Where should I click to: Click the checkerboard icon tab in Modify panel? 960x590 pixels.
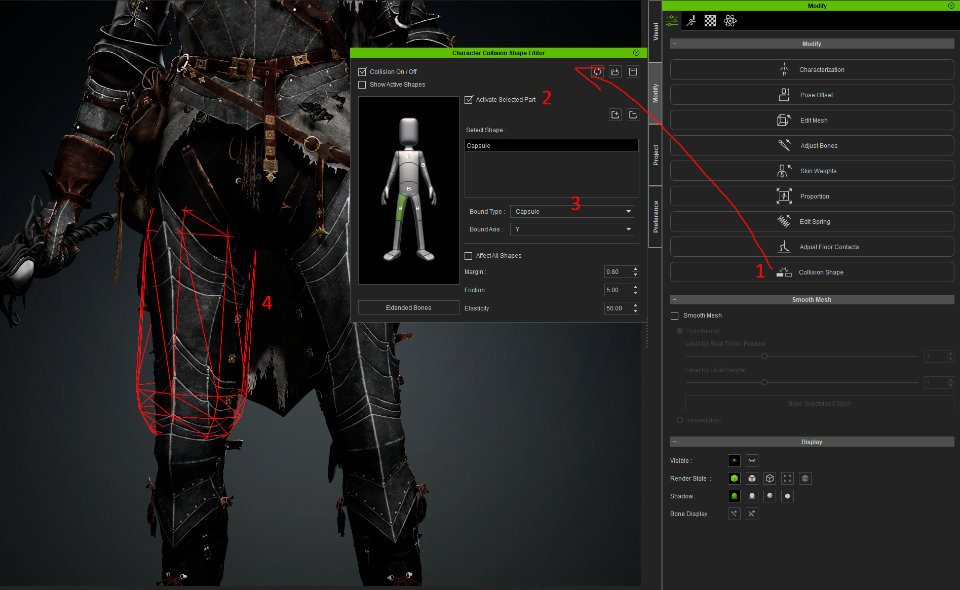click(710, 20)
